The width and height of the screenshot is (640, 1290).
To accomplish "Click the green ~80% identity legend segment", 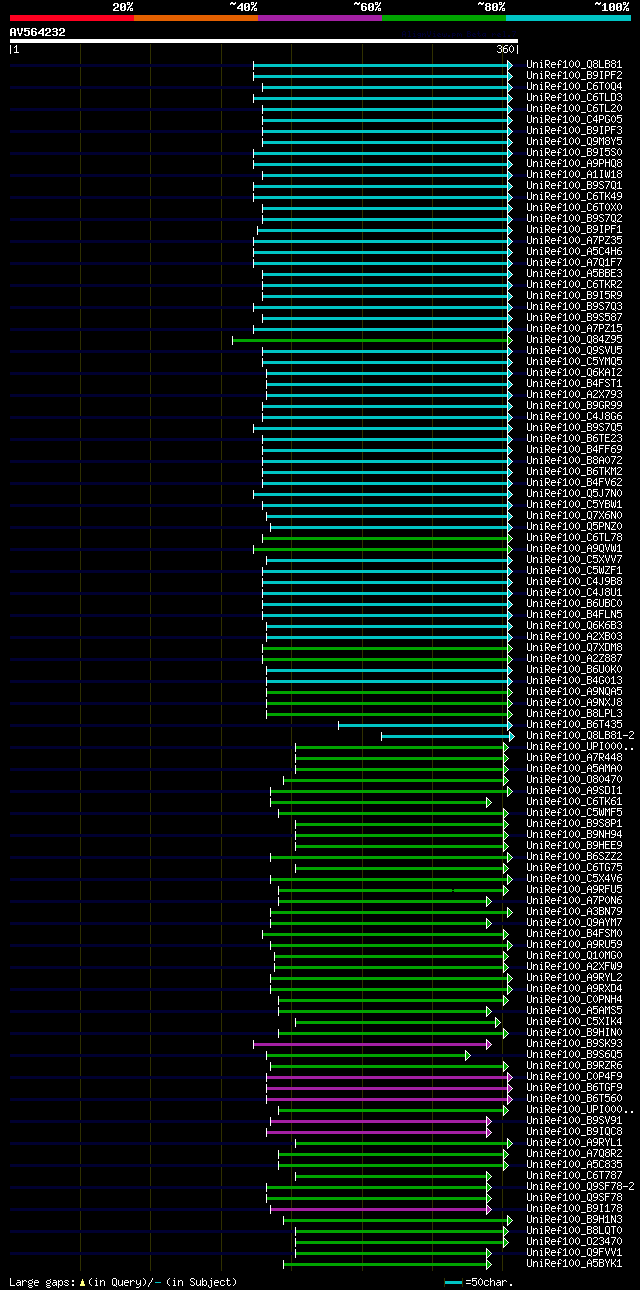I will pyautogui.click(x=444, y=17).
